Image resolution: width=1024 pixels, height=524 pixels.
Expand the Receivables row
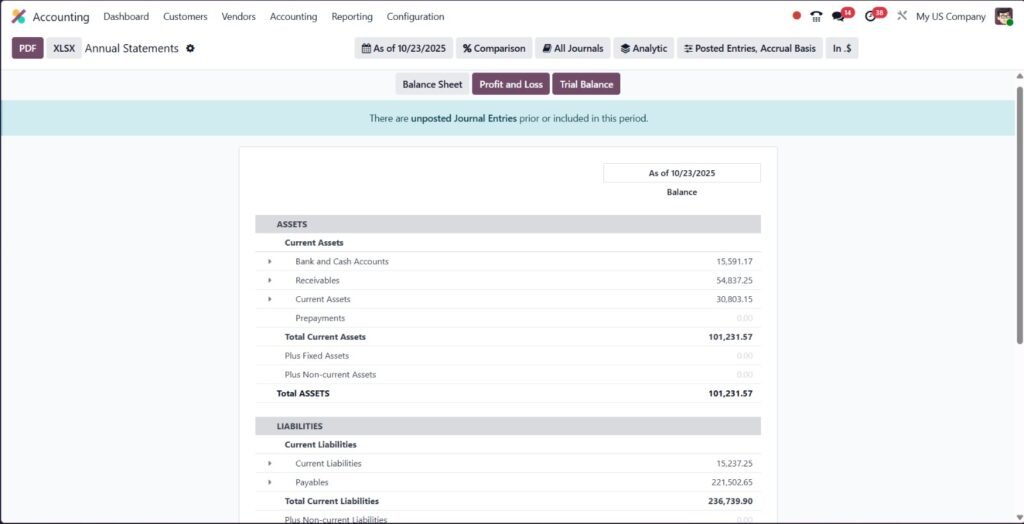[269, 281]
